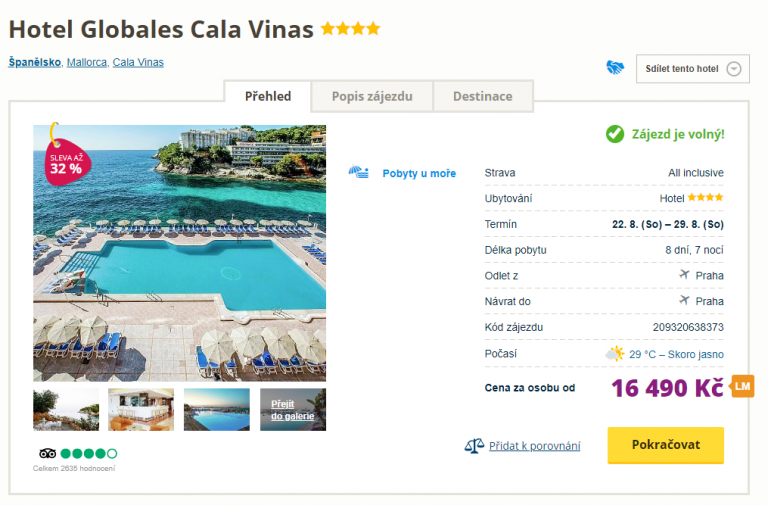The width and height of the screenshot is (768, 505).
Task: Open the 'Přidat k porovnání' link
Action: pyautogui.click(x=535, y=446)
